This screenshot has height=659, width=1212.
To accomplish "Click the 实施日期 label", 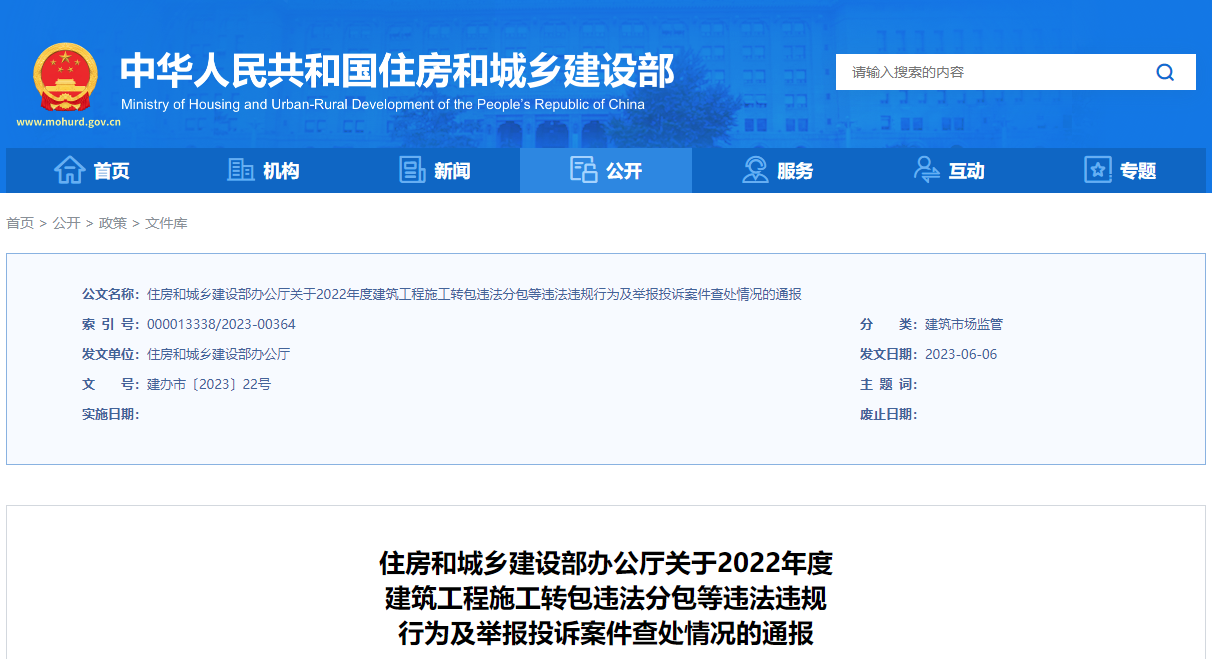I will 110,414.
